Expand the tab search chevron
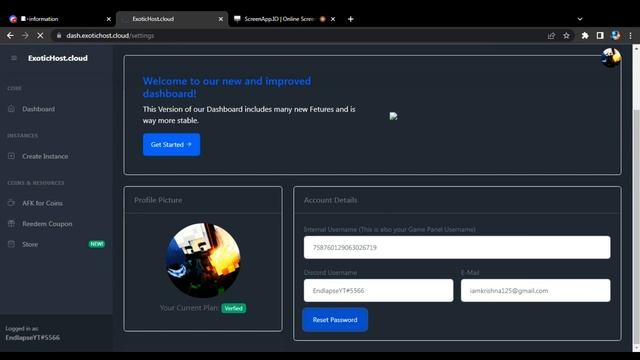The image size is (640, 360). (580, 19)
